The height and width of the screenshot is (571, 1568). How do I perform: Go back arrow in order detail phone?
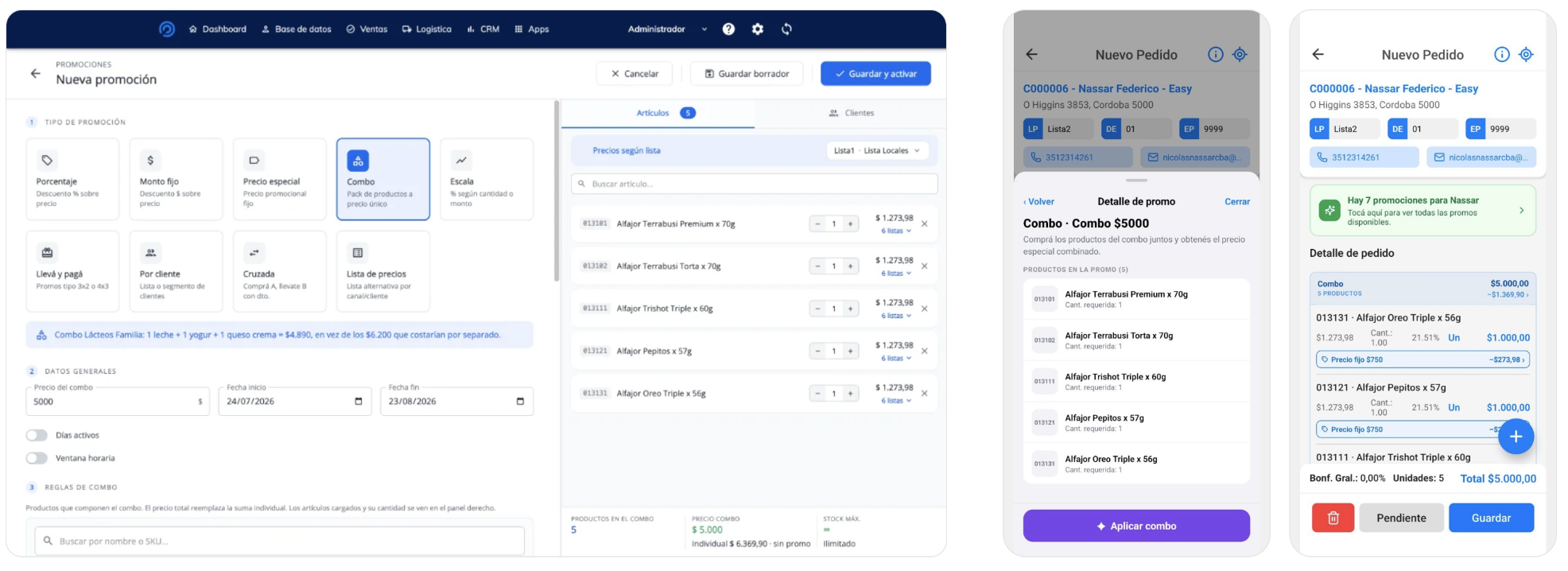tap(1318, 54)
